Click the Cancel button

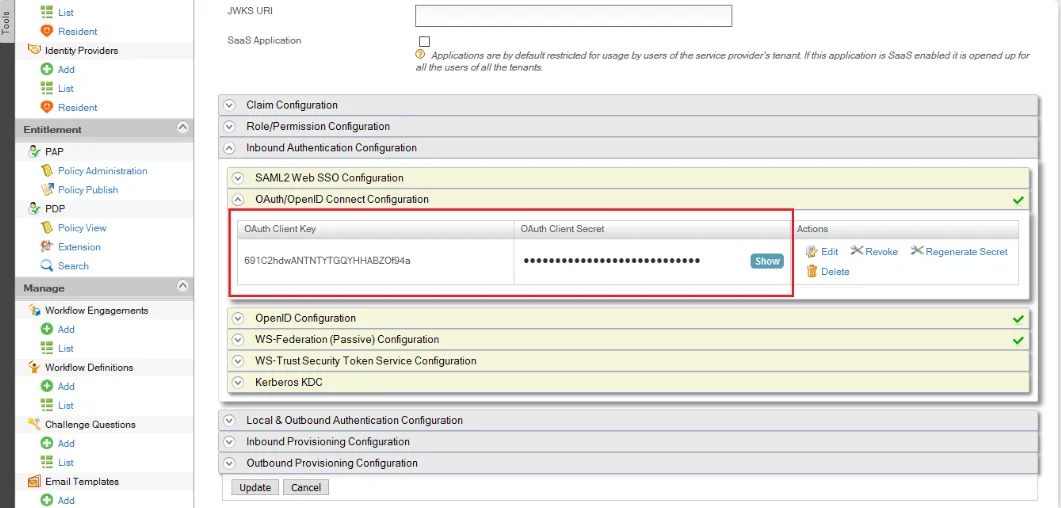point(306,488)
